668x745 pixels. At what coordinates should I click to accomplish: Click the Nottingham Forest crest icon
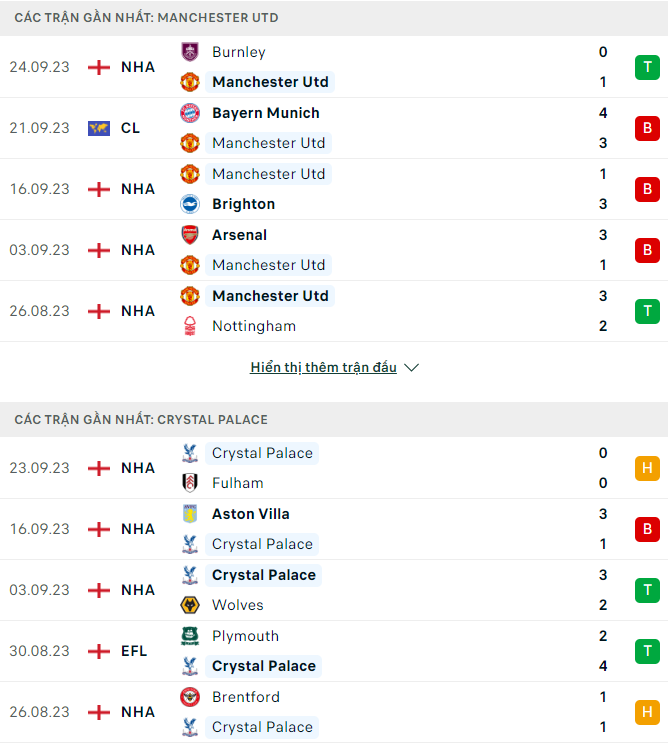(x=190, y=326)
